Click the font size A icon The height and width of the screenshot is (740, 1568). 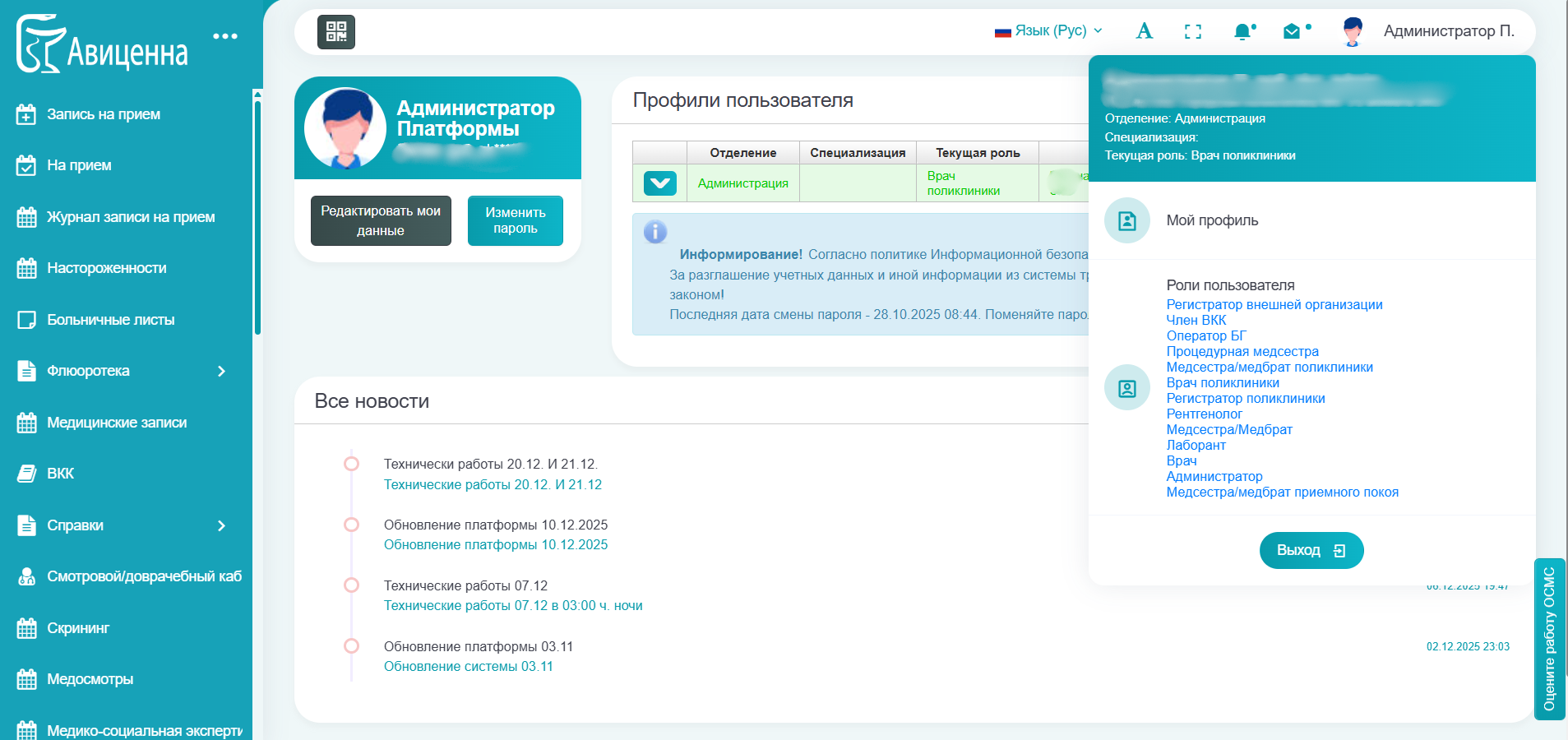click(1144, 31)
